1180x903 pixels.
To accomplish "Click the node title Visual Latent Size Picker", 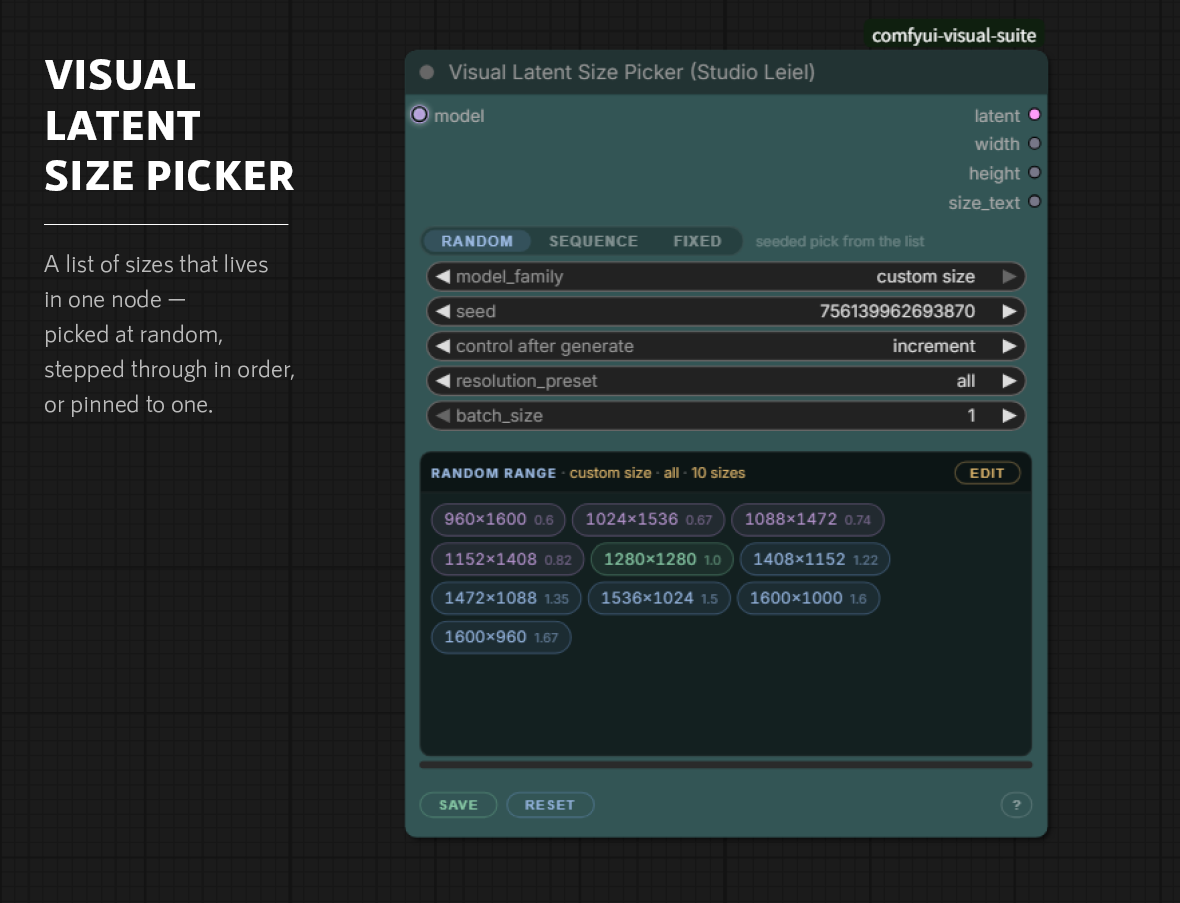I will [631, 72].
